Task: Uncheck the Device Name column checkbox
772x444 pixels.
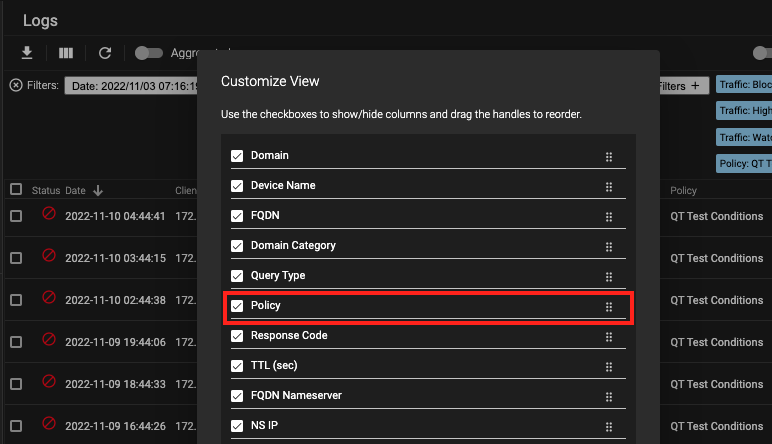Action: pyautogui.click(x=237, y=186)
